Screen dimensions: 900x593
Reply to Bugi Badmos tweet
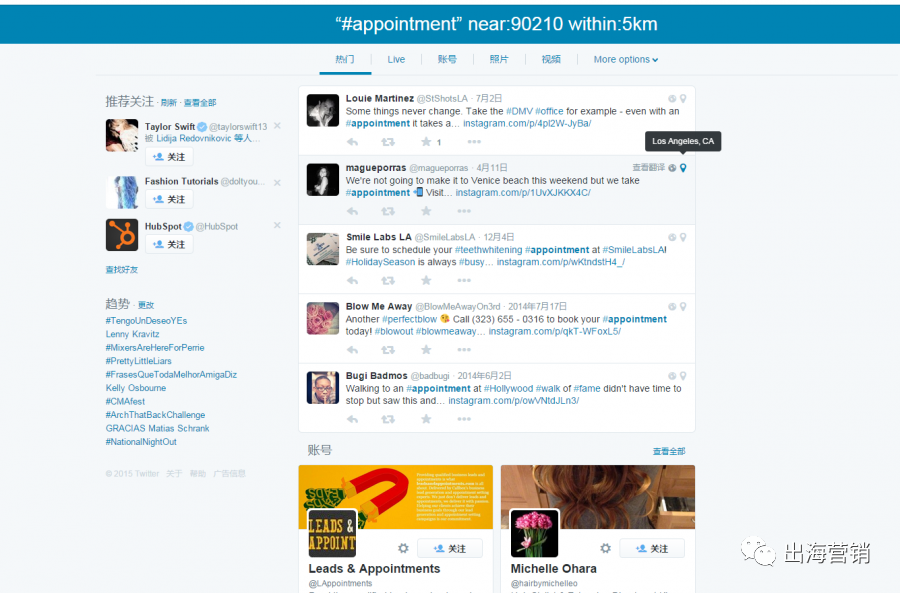(x=352, y=419)
